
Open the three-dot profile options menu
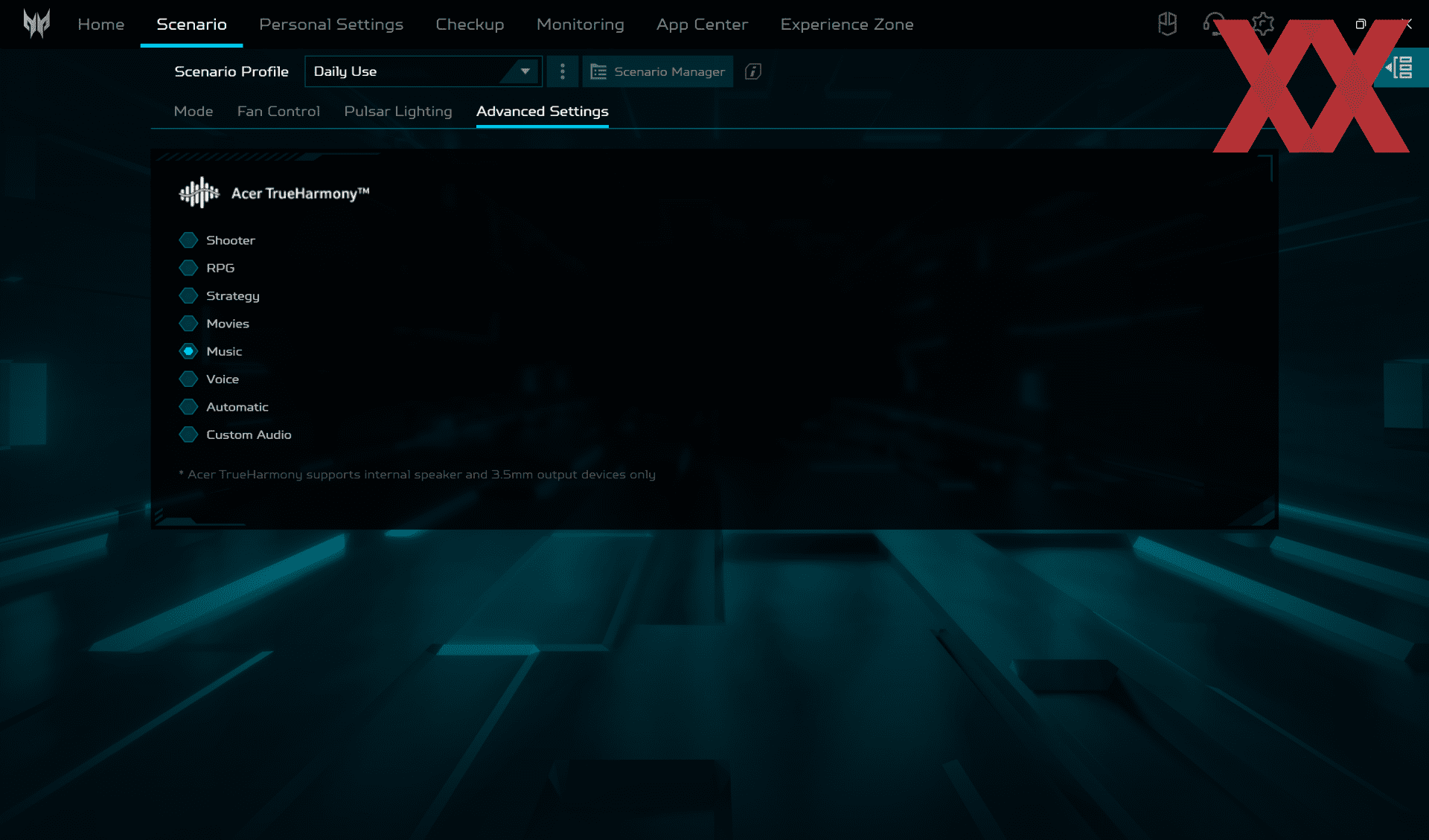tap(562, 71)
